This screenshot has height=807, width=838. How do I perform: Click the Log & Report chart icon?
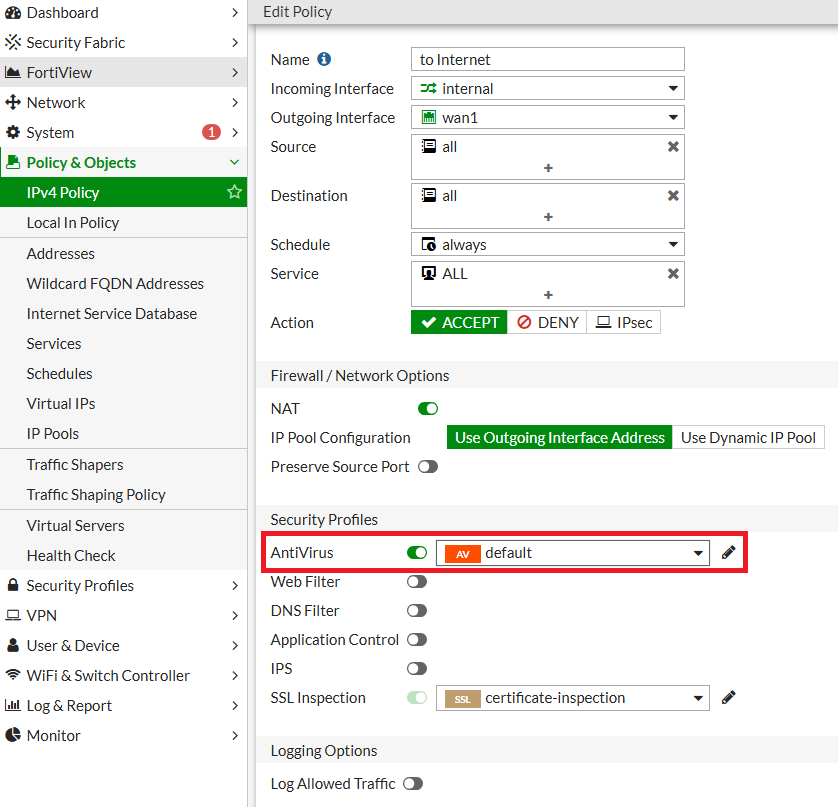pos(13,705)
